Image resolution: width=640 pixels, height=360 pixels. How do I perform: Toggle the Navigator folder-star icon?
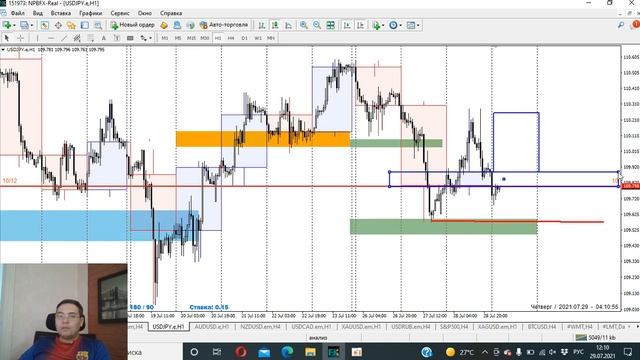71,25
